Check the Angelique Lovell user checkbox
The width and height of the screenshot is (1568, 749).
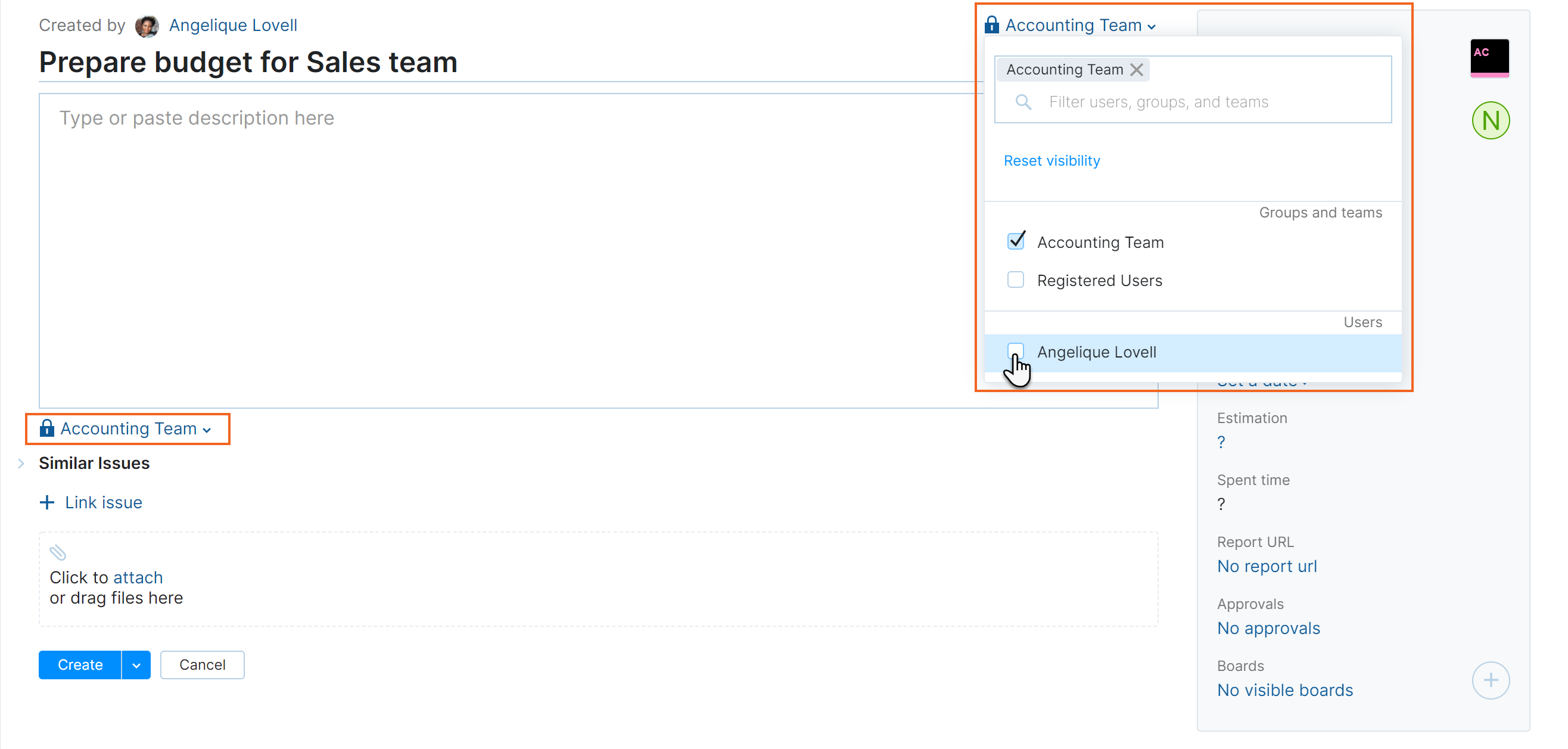point(1015,351)
